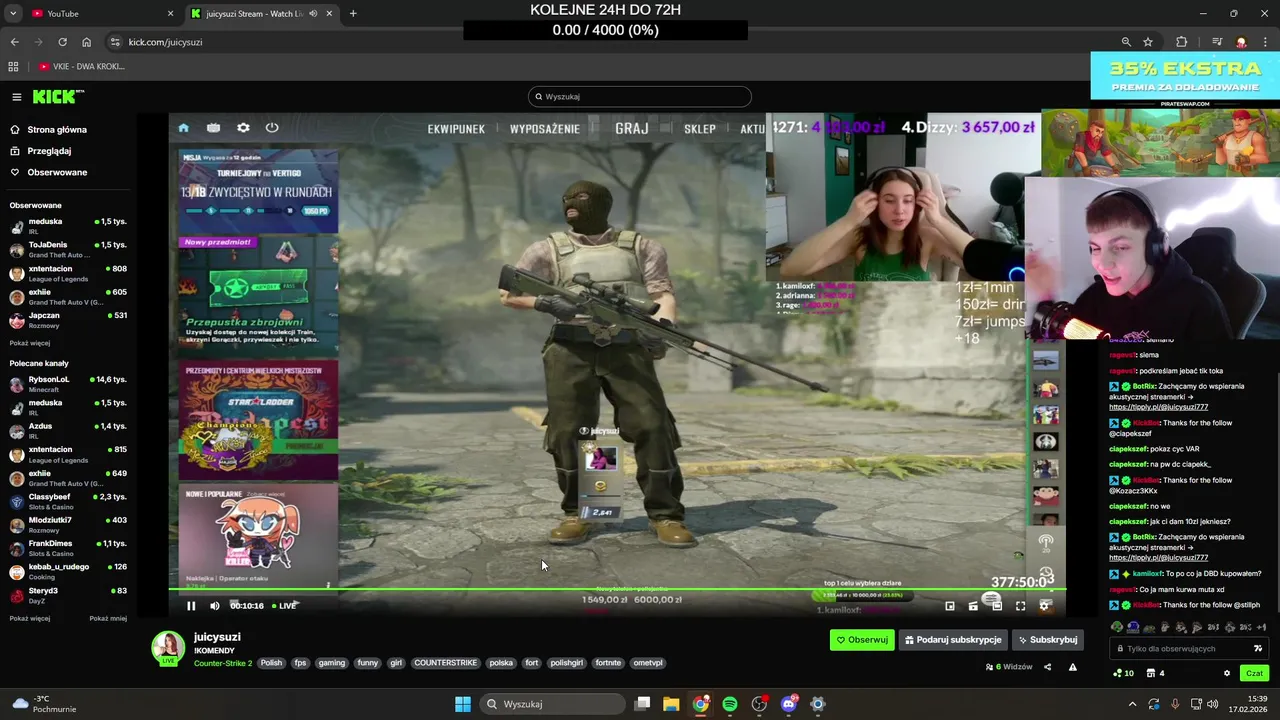Open Classybeef recommended channel
This screenshot has width=1280, height=720.
coord(68,501)
